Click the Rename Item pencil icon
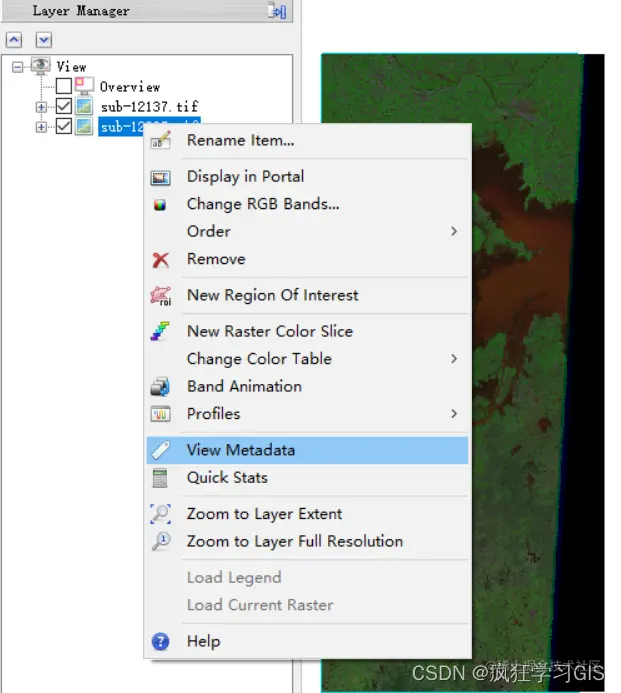Viewport: 621px width, 693px height. [160, 140]
